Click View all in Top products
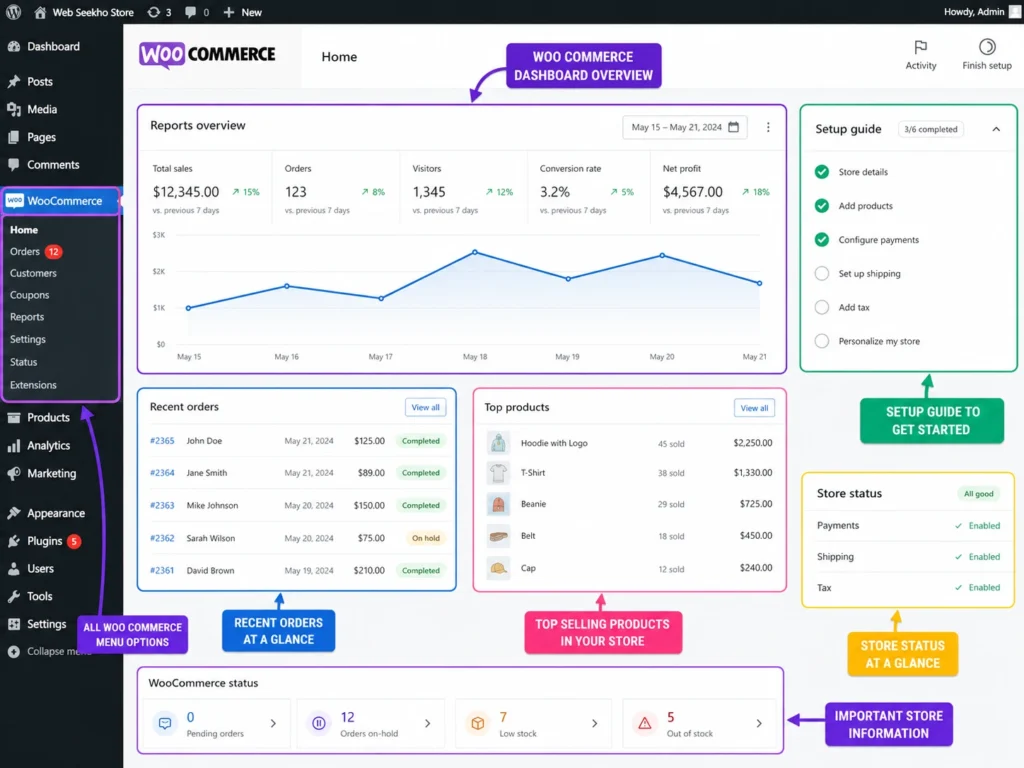 [754, 408]
